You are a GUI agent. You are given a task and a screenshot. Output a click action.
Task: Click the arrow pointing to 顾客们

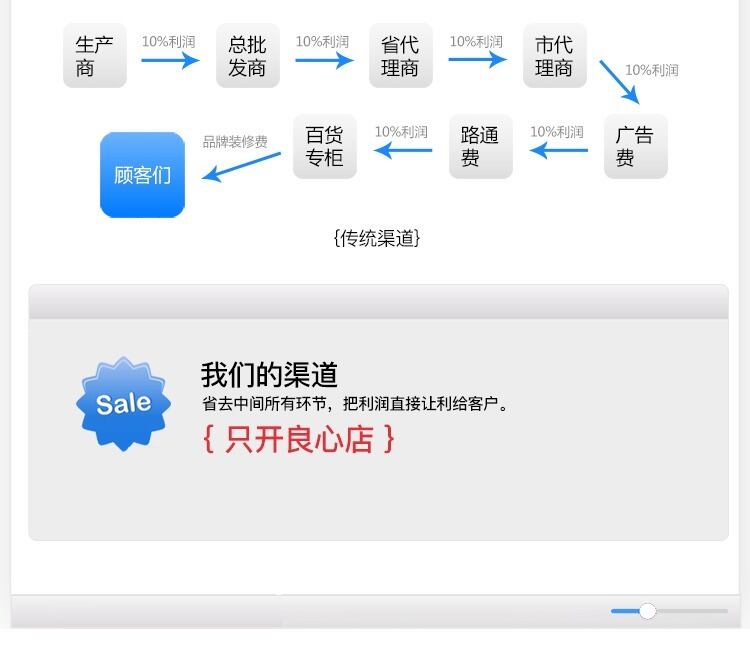(242, 167)
